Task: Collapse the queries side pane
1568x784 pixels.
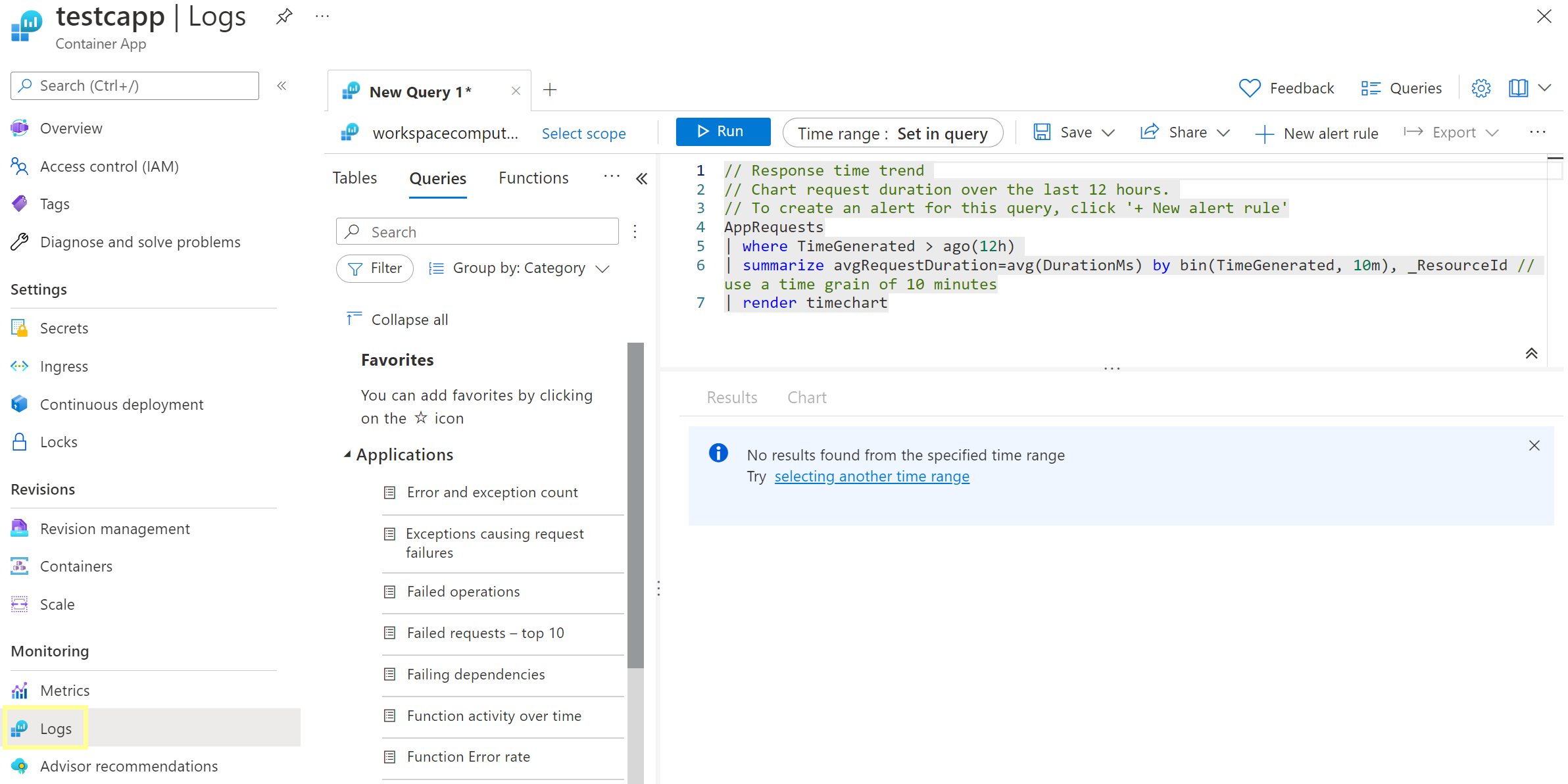Action: tap(642, 178)
